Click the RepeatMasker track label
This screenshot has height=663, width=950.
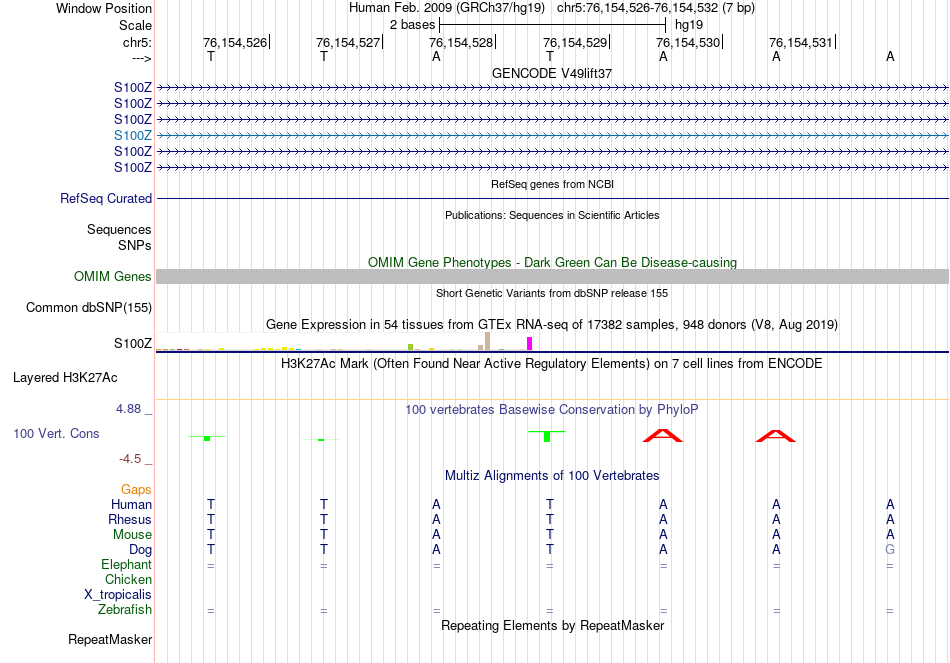[x=110, y=639]
